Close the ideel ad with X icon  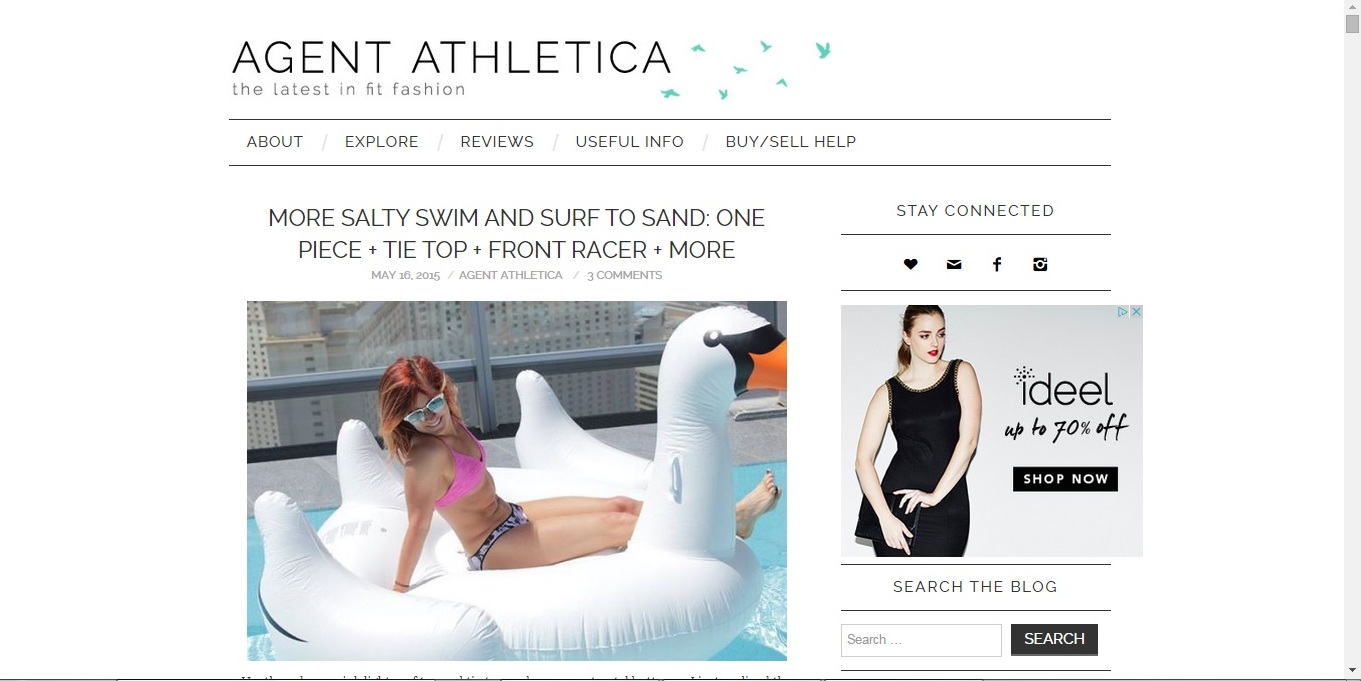tap(1136, 312)
